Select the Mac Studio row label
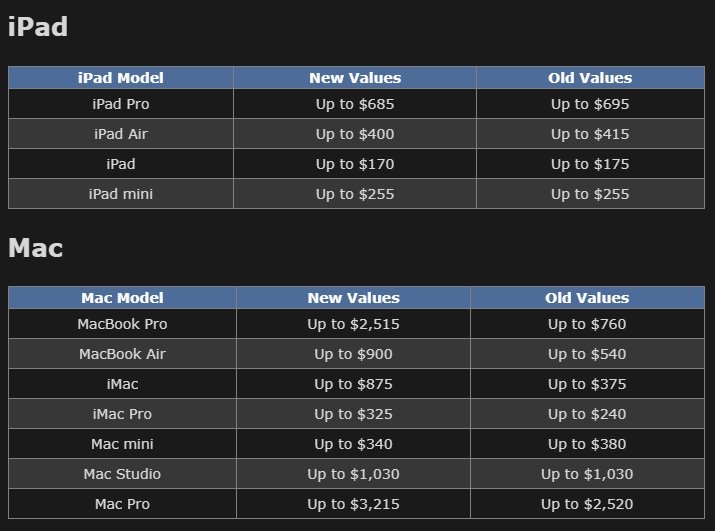This screenshot has width=715, height=531. 122,474
